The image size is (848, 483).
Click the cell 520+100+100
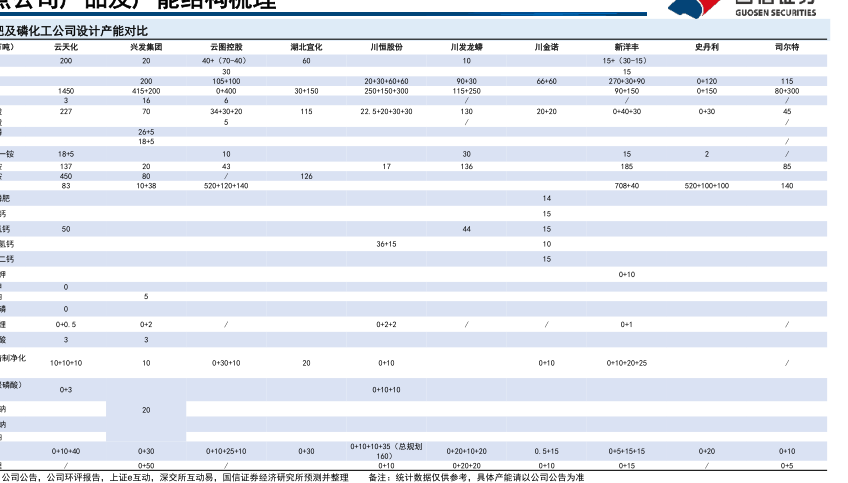[706, 186]
